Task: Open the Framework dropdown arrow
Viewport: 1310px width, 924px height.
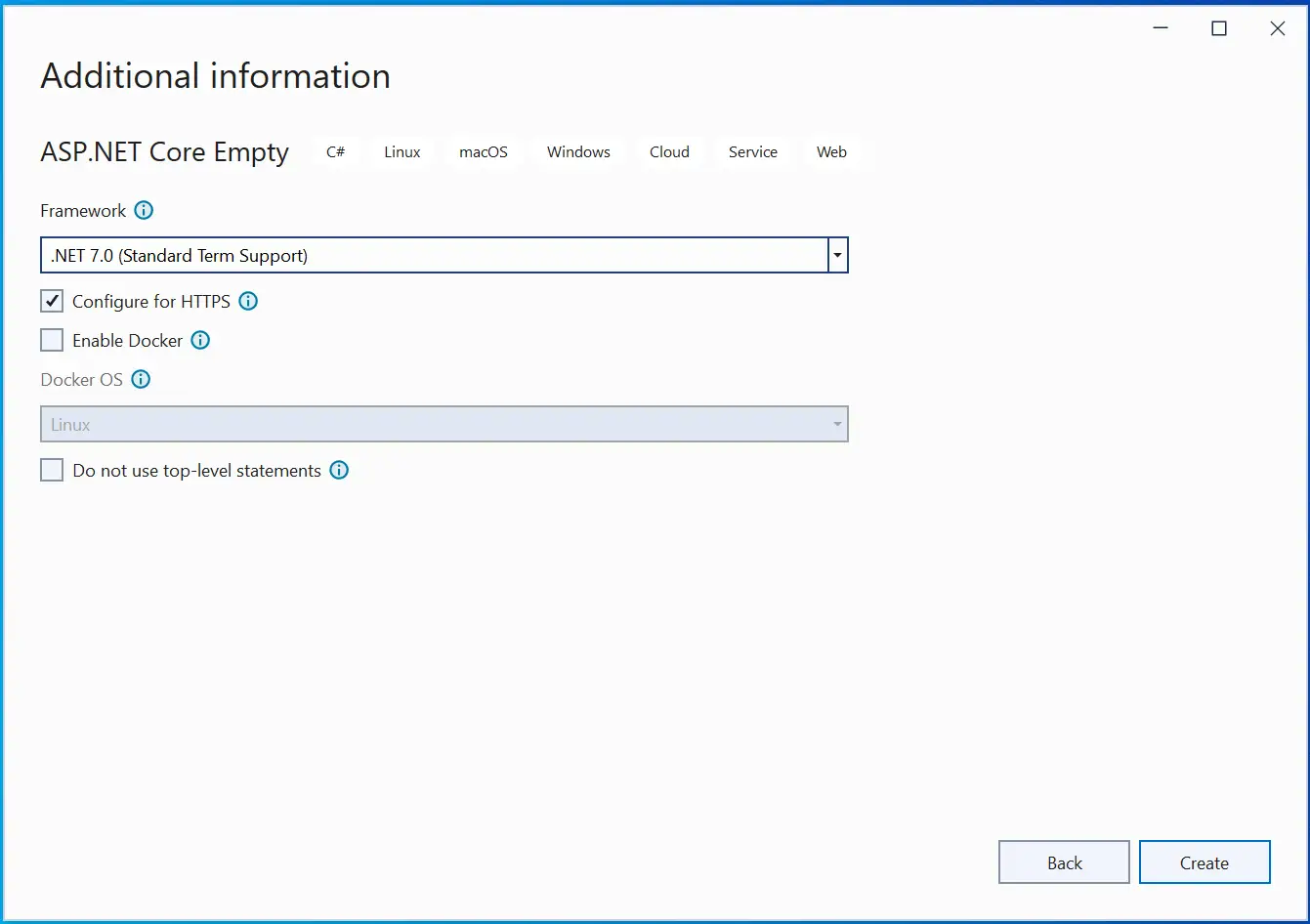Action: [837, 255]
